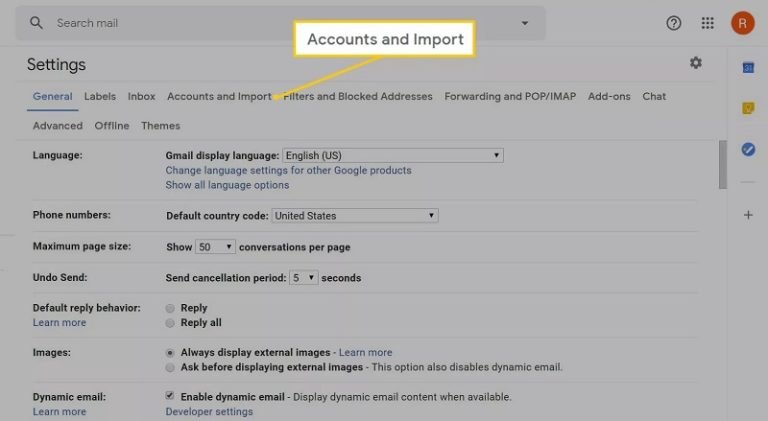Click the settings page vertical scrollbar
This screenshot has height=421, width=768.
coord(723,165)
